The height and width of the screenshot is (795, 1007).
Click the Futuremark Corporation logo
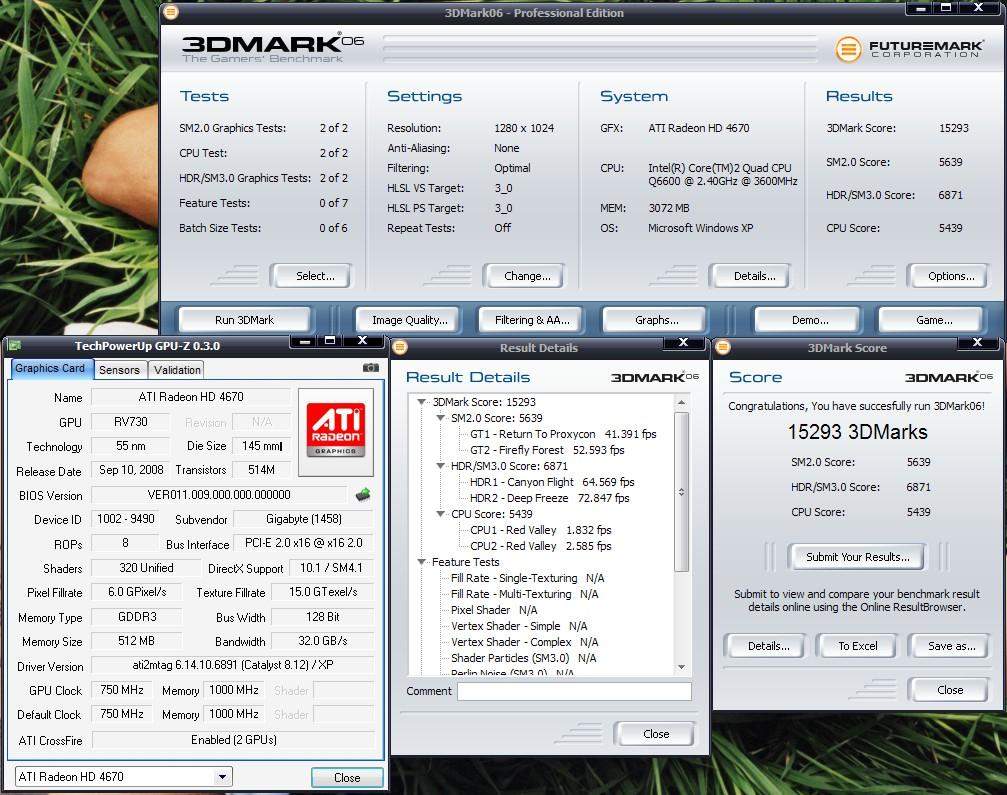point(909,48)
